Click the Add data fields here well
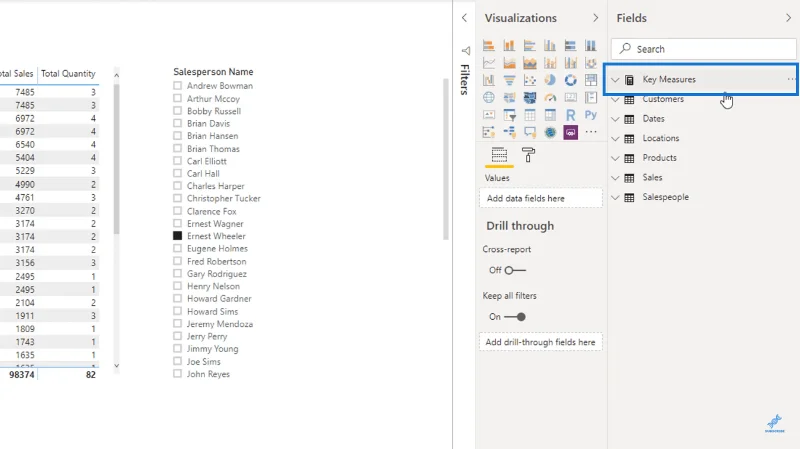This screenshot has width=800, height=449. point(541,198)
